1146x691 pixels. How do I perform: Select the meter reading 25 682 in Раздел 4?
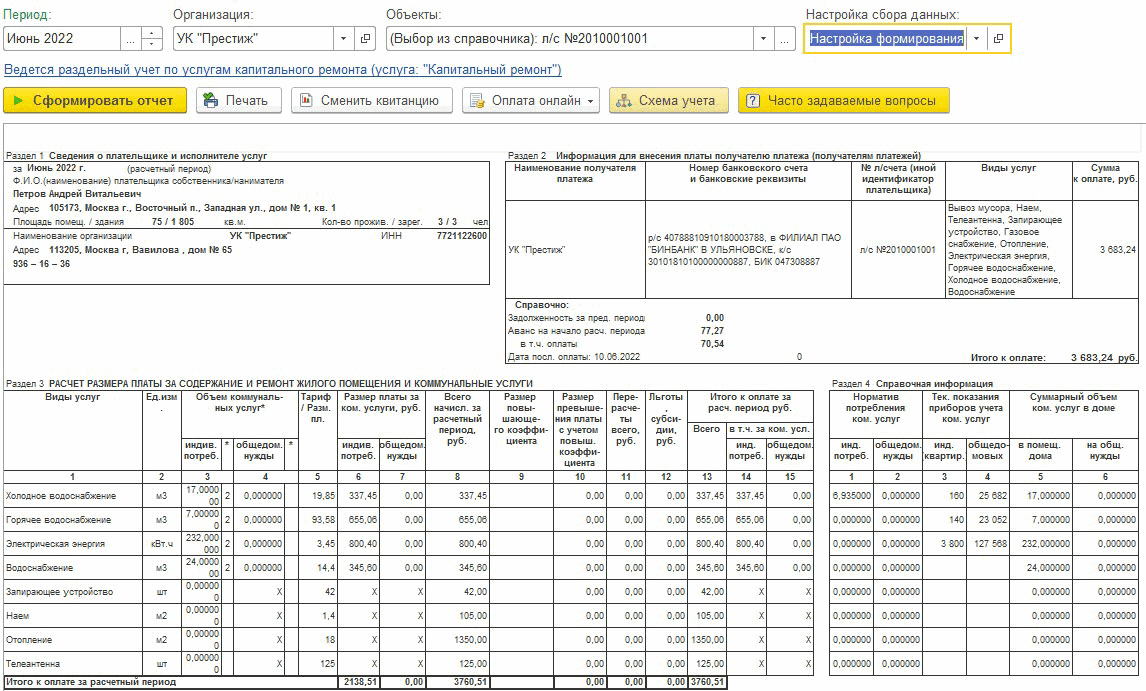tap(993, 496)
